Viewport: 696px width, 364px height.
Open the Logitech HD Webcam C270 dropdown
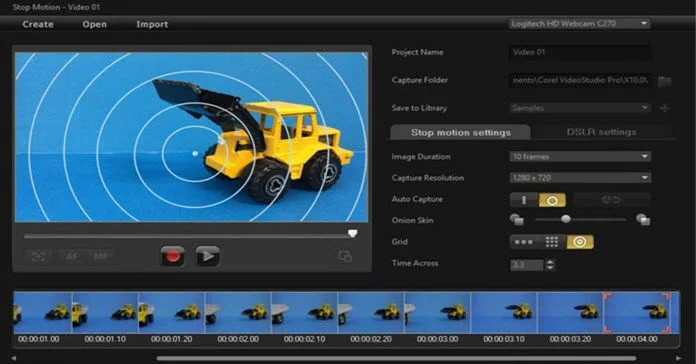coord(579,24)
